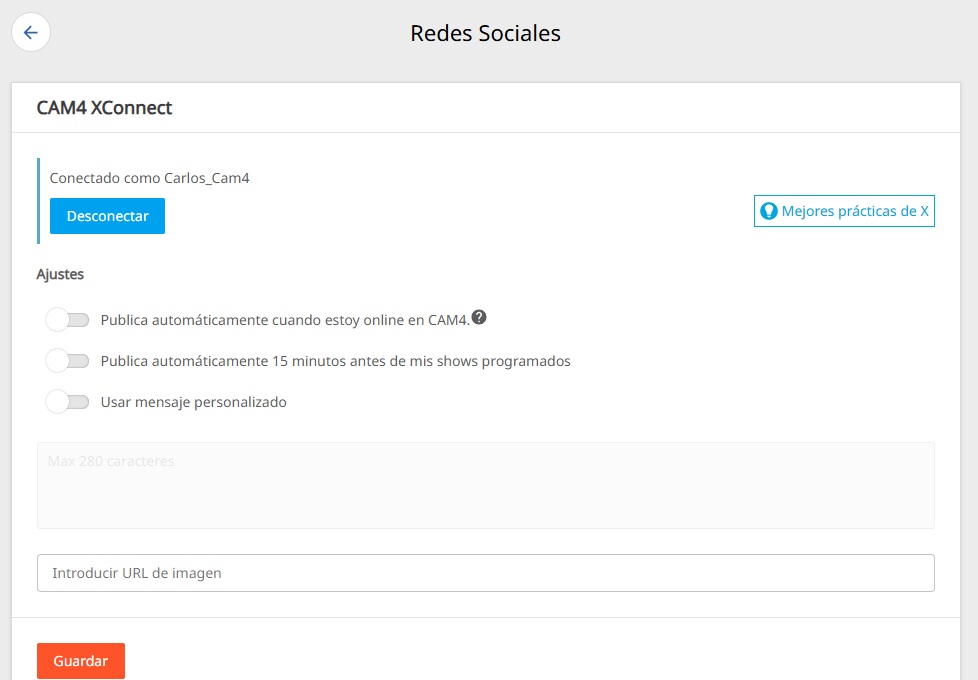Click the Ajustes heading
This screenshot has height=680, width=978.
[60, 274]
